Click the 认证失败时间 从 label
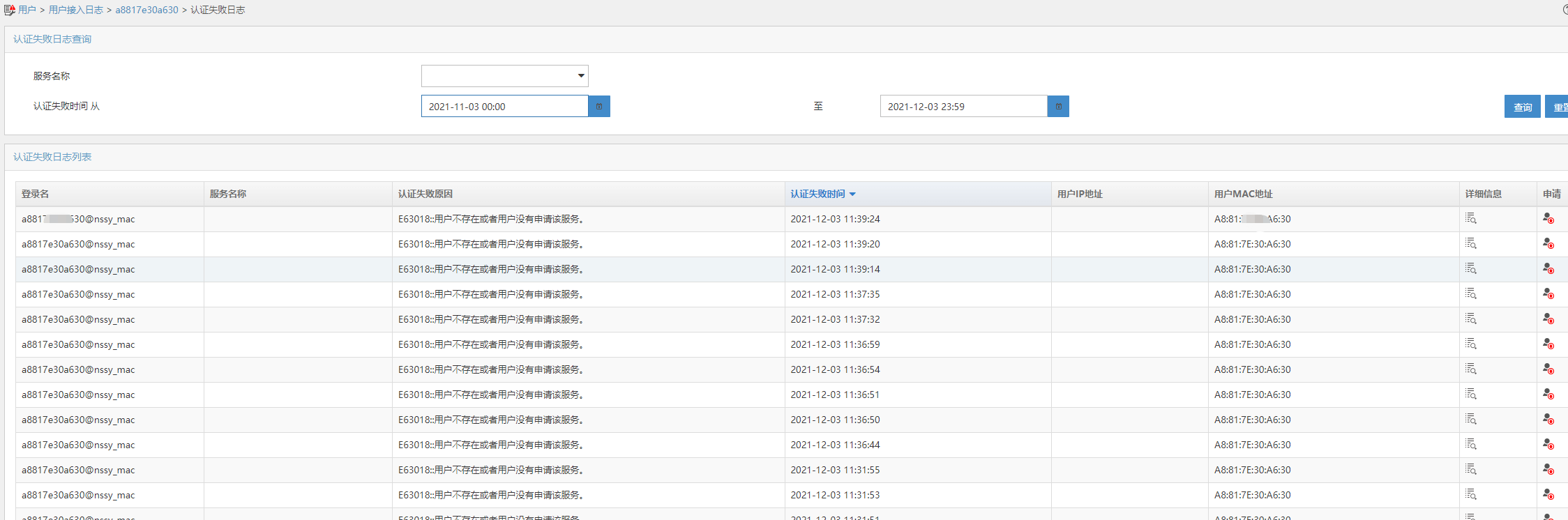 click(66, 106)
